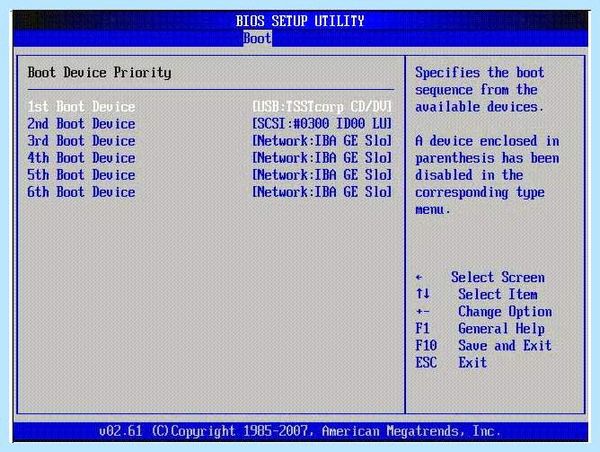Click the left arrow Select Screen icon
Image resolution: width=600 pixels, height=452 pixels.
pyautogui.click(x=419, y=277)
